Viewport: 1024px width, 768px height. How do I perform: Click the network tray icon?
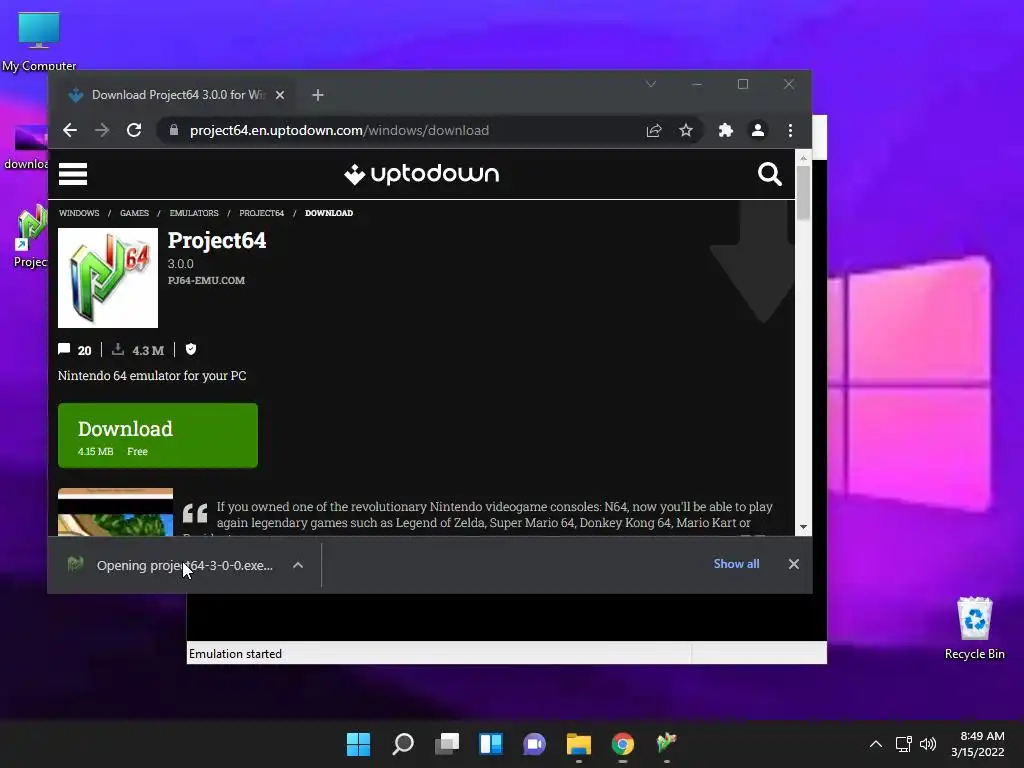pyautogui.click(x=903, y=744)
